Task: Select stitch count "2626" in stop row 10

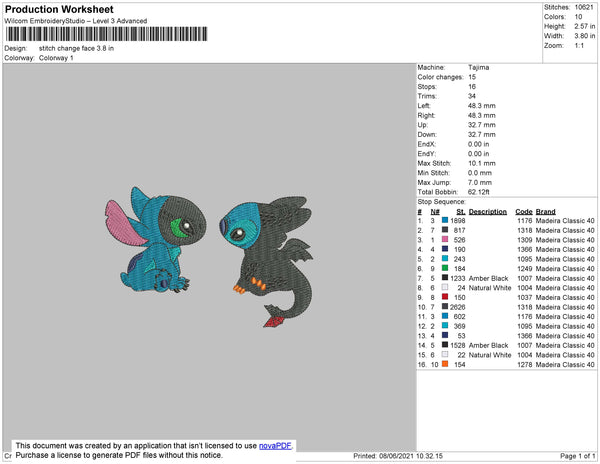Action: click(458, 307)
